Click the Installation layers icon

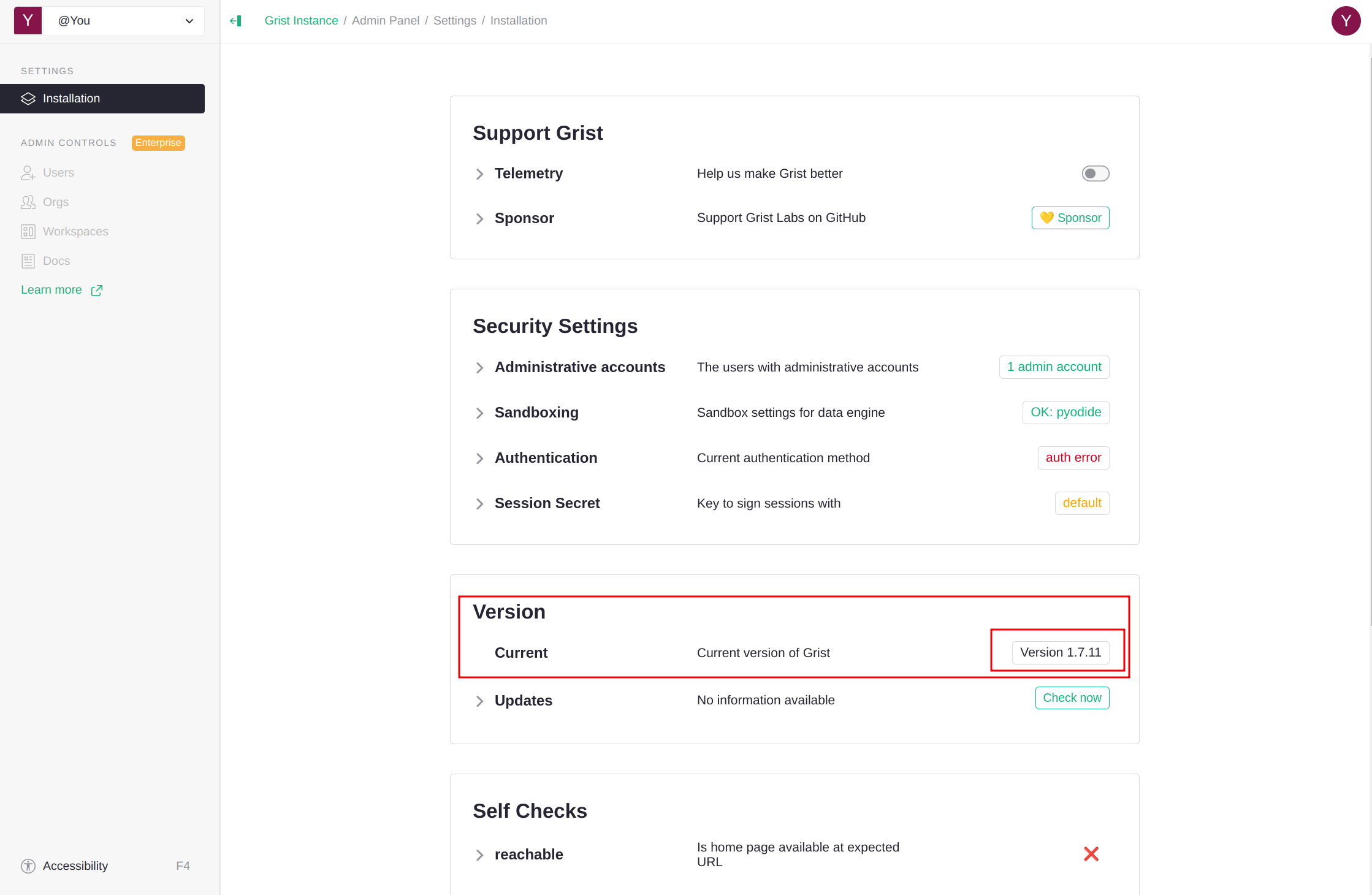pos(28,99)
